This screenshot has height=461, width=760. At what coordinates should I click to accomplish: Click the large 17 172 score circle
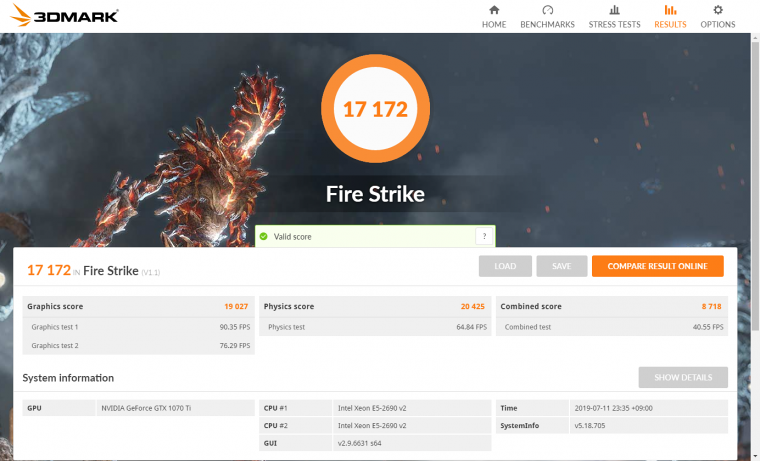point(375,109)
